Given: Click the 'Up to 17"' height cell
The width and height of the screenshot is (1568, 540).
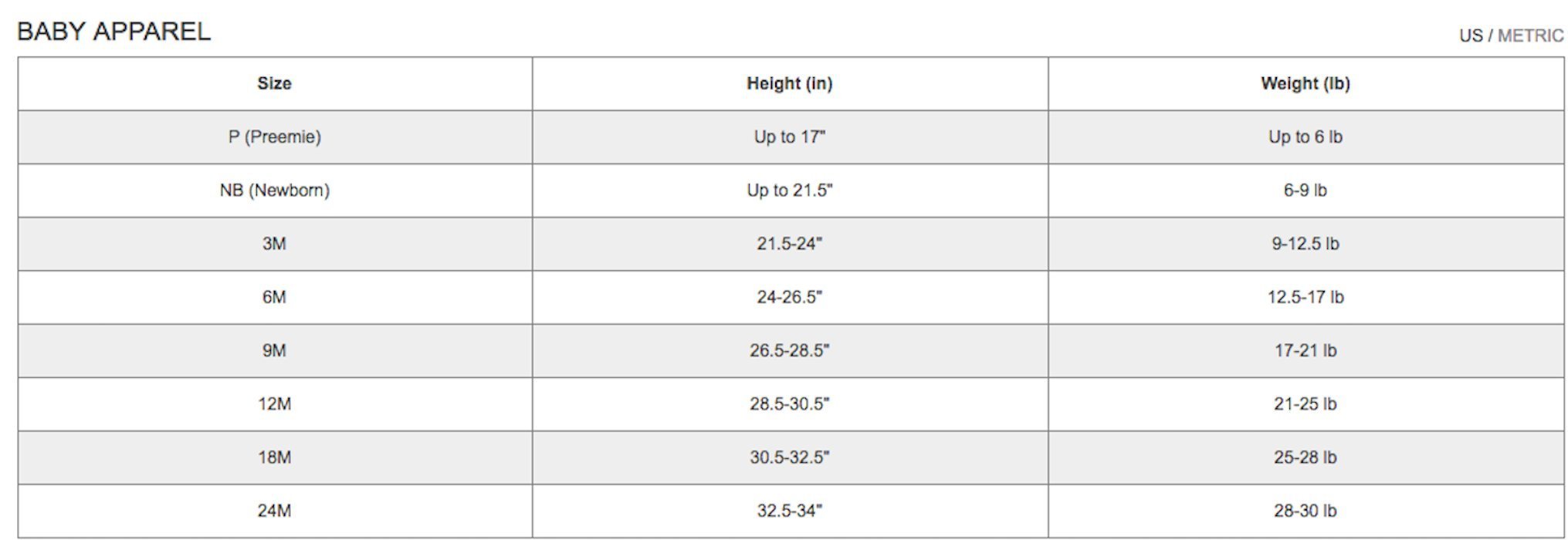Looking at the screenshot, I should coord(789,137).
